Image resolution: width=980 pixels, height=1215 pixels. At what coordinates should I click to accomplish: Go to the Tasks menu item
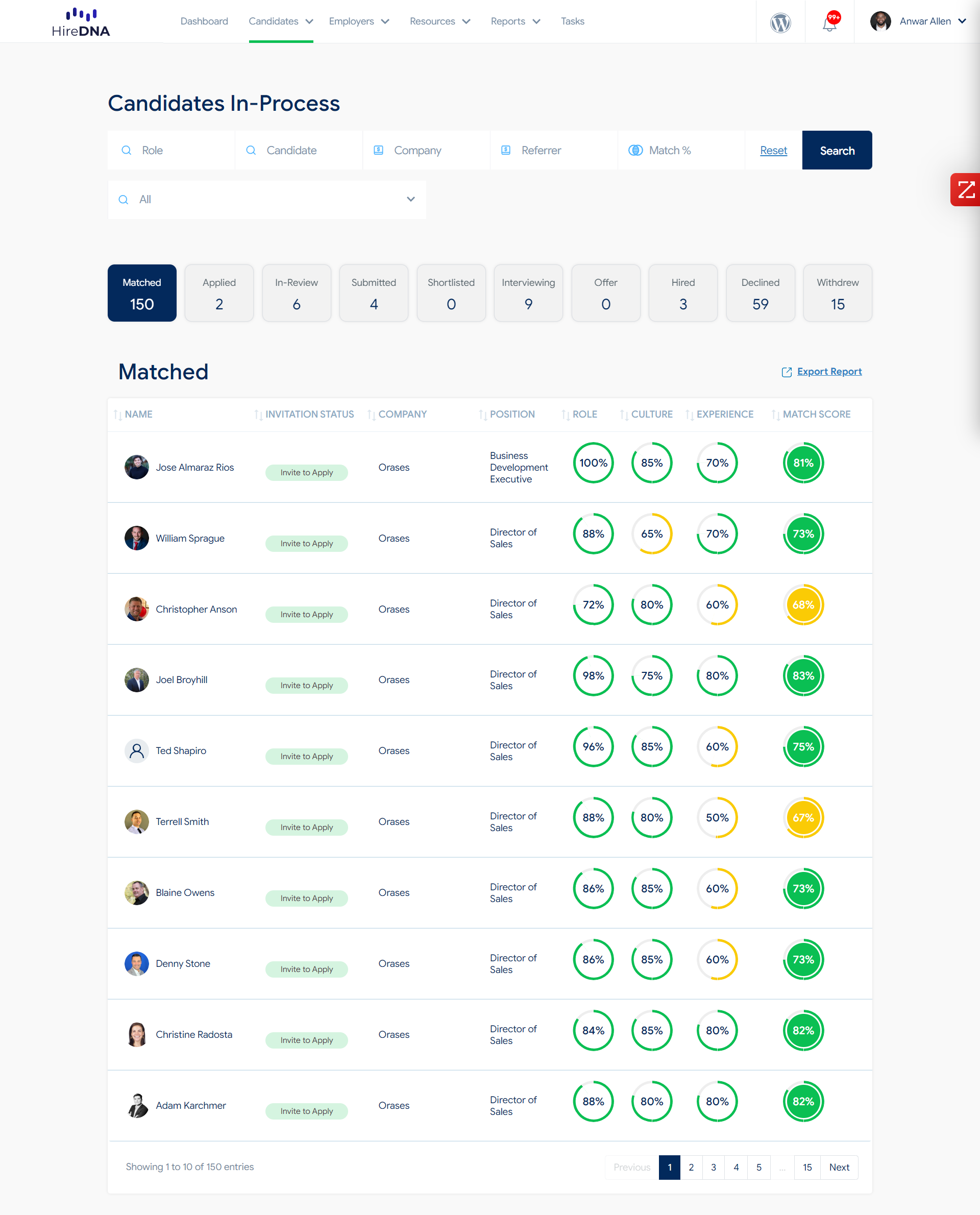point(572,21)
